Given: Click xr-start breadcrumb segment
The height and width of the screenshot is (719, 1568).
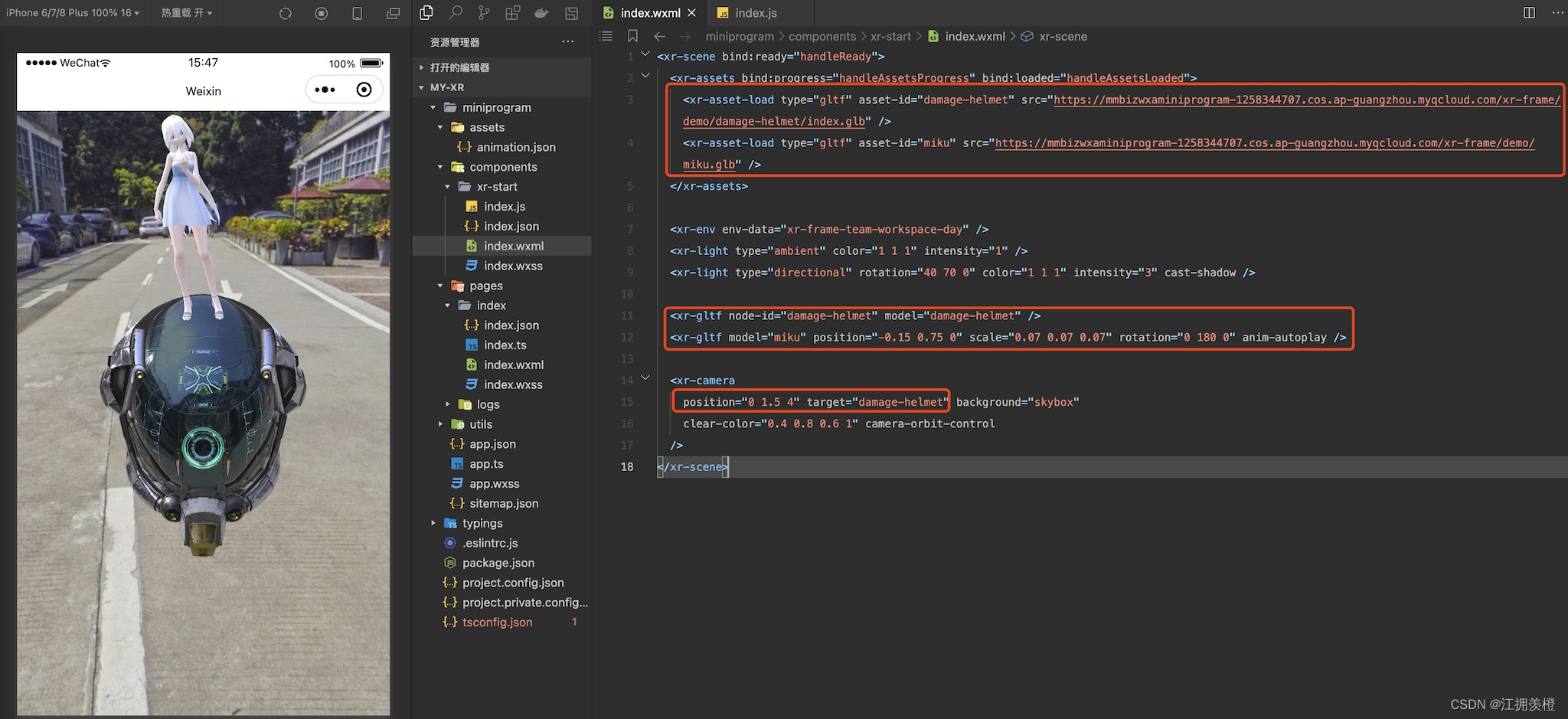Looking at the screenshot, I should (x=890, y=36).
